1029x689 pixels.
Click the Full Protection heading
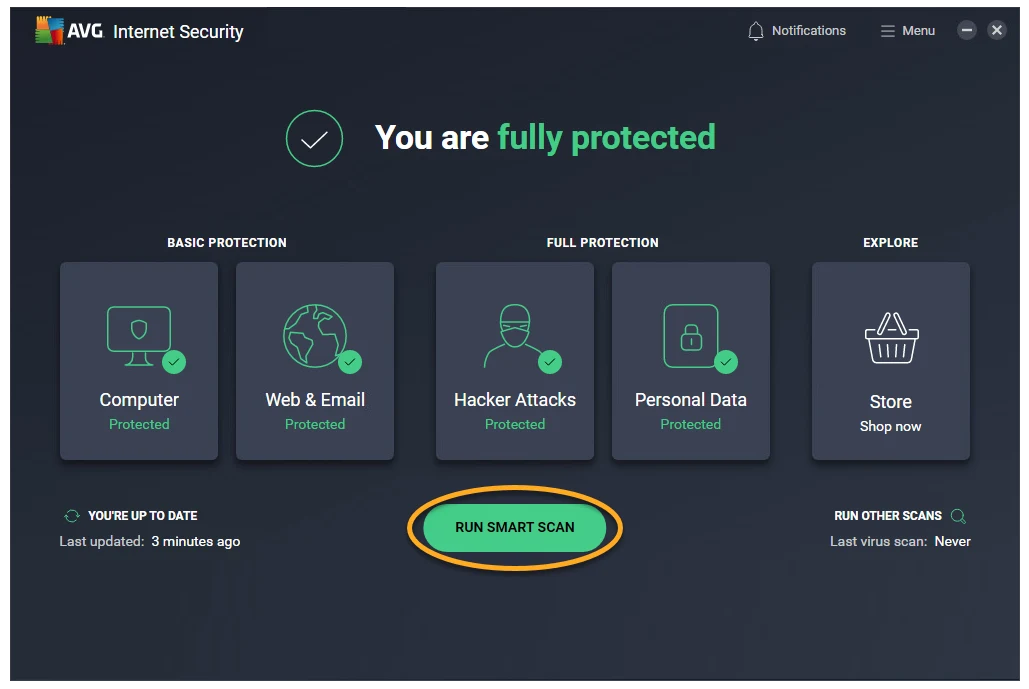(602, 243)
